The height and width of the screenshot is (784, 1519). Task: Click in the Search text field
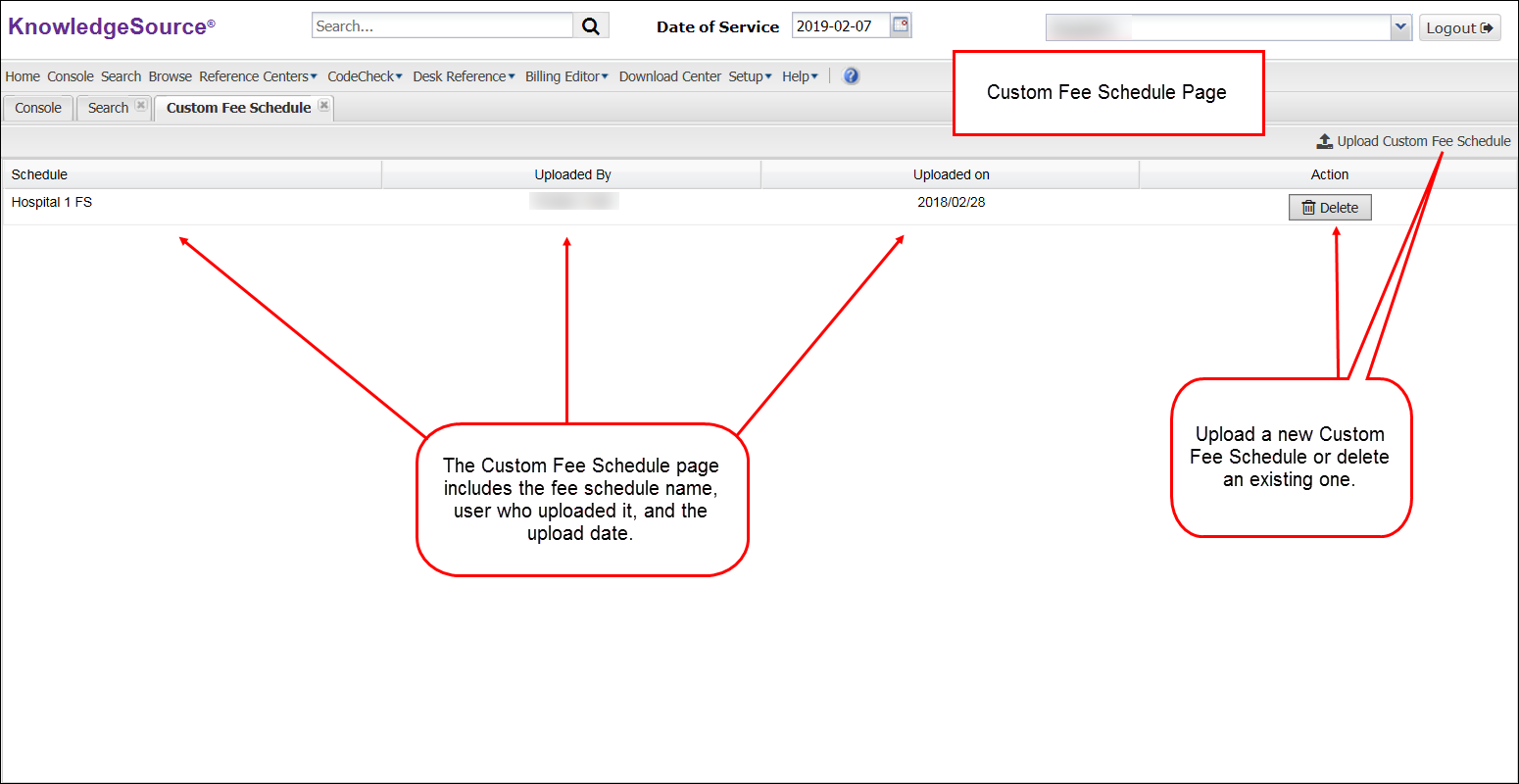click(x=442, y=26)
